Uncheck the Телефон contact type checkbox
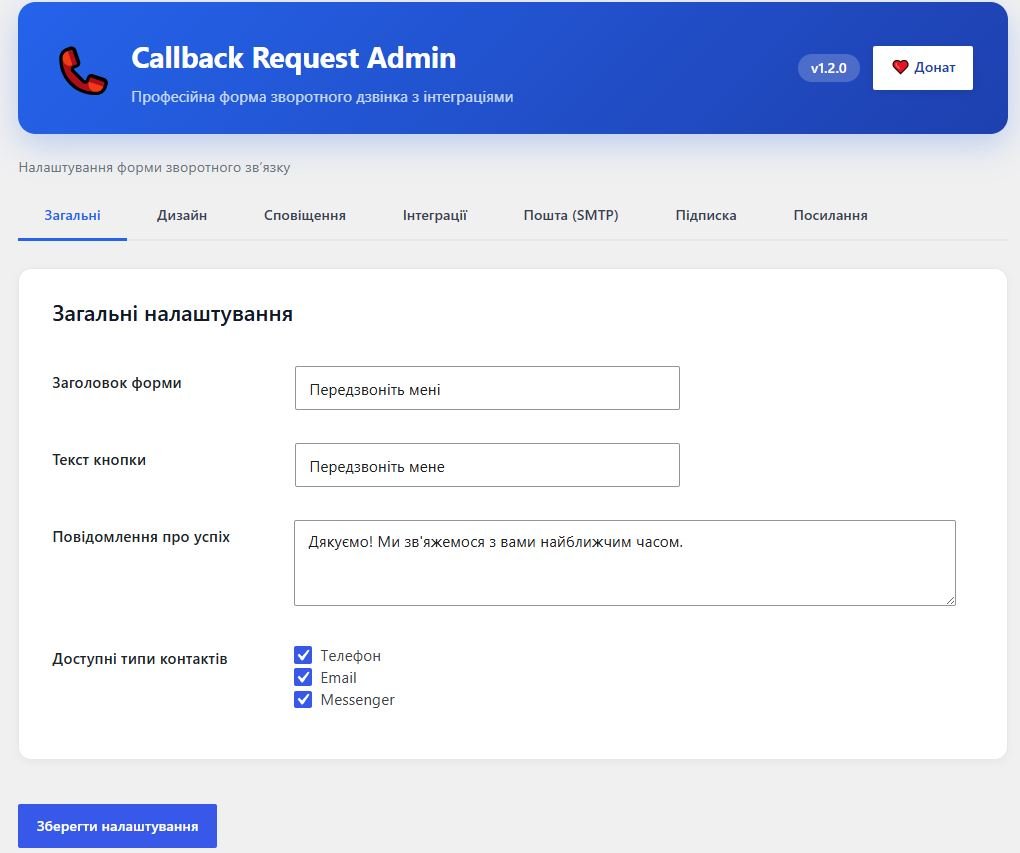The height and width of the screenshot is (853, 1020). [302, 655]
